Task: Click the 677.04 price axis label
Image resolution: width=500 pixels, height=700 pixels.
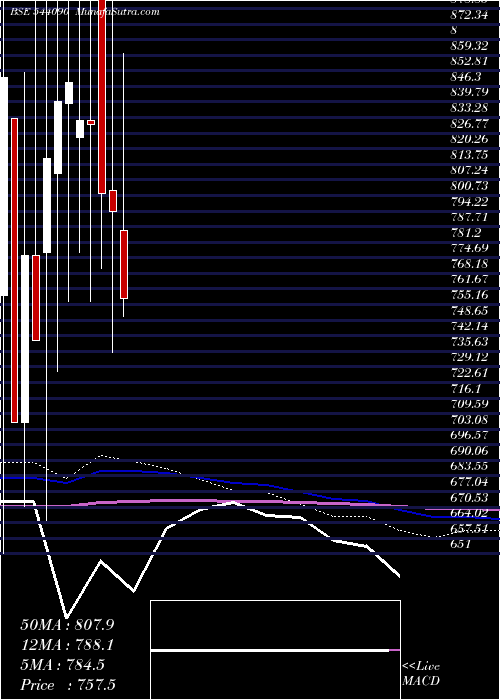Action: [468, 482]
